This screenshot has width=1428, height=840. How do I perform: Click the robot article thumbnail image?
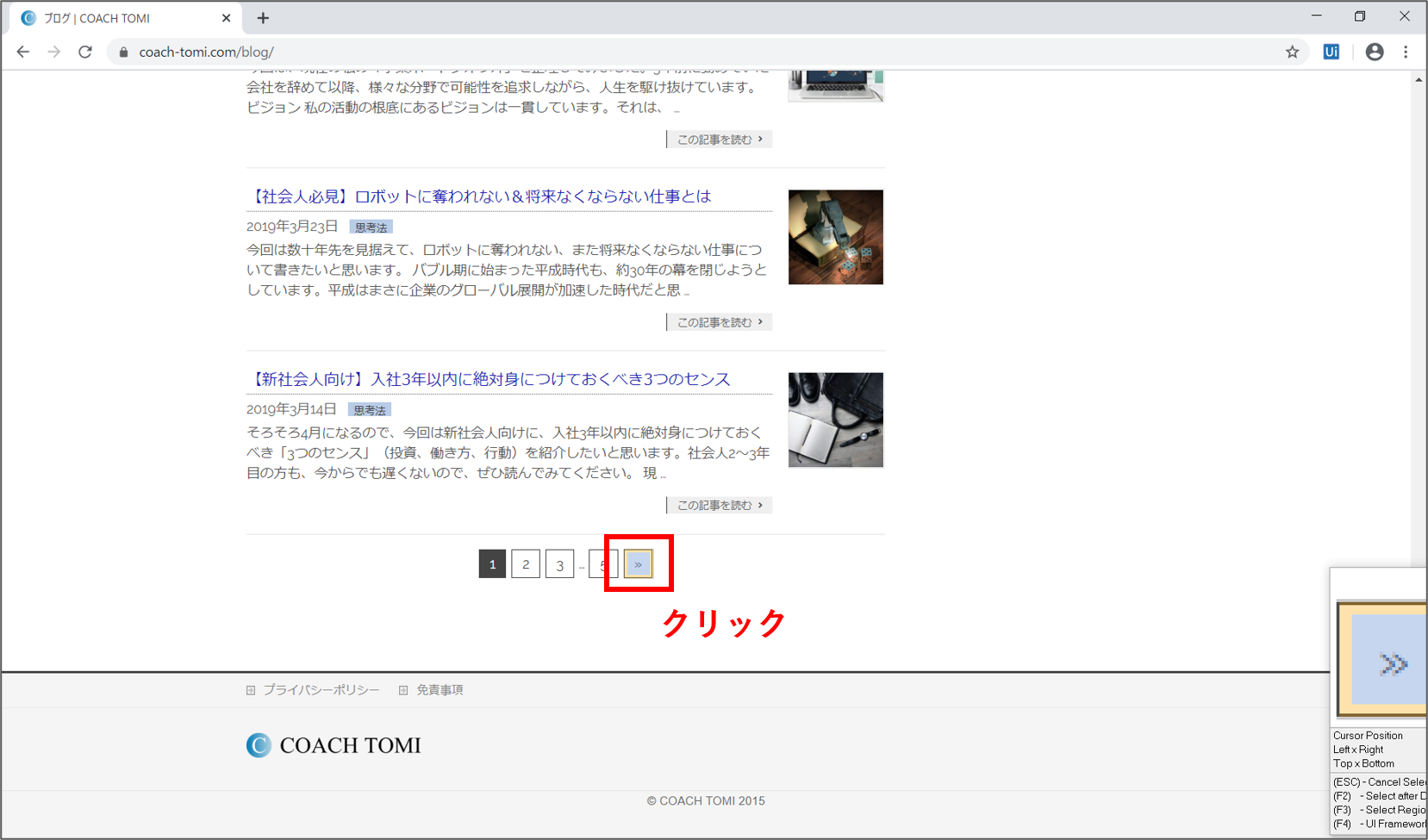click(x=835, y=237)
